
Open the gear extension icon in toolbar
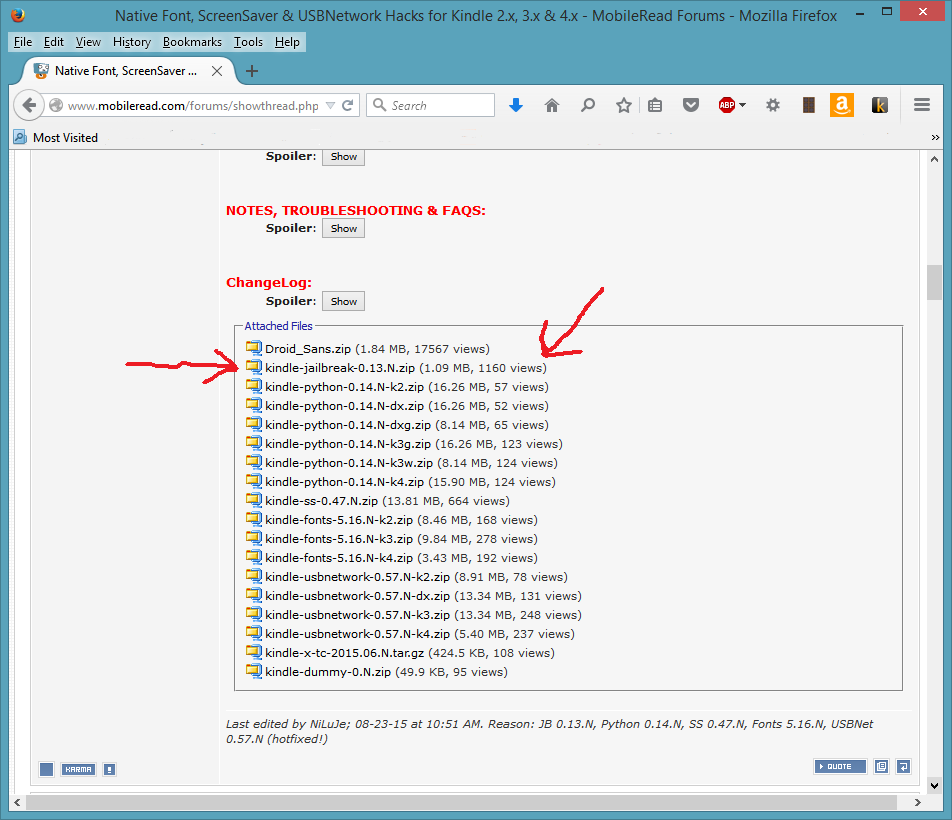click(772, 106)
